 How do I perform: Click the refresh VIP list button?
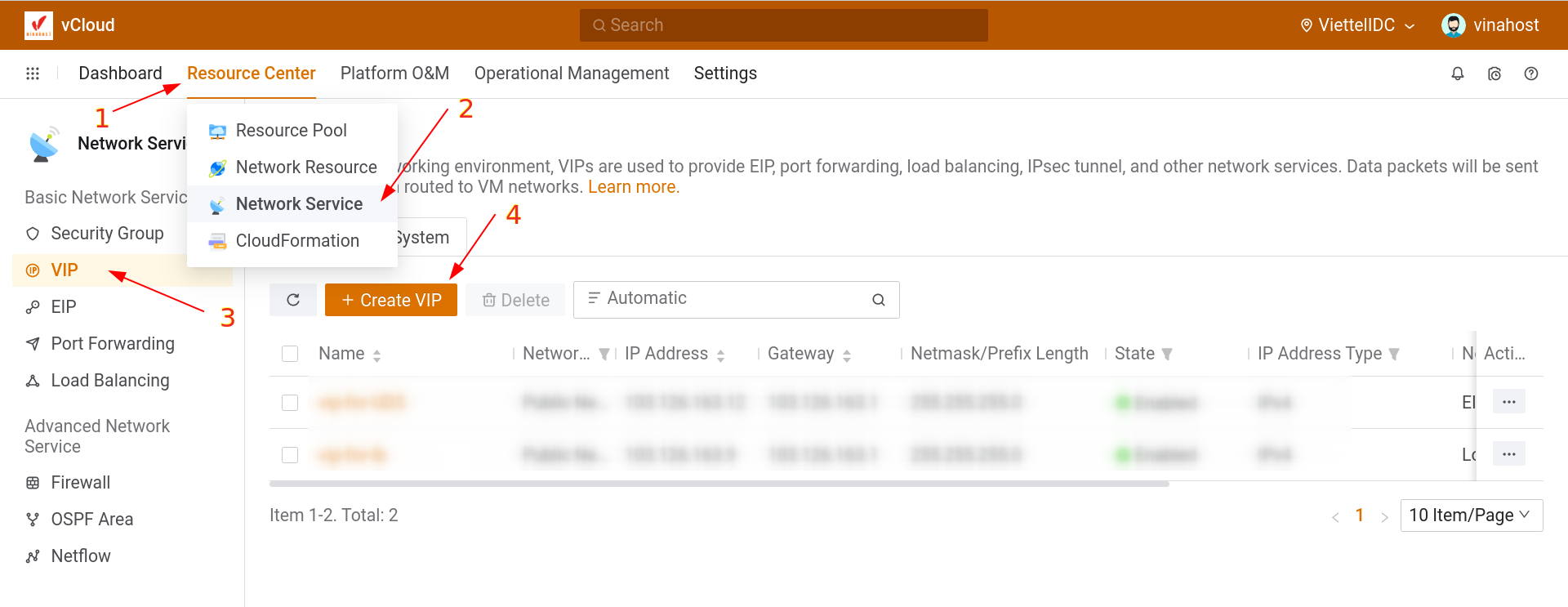point(293,300)
